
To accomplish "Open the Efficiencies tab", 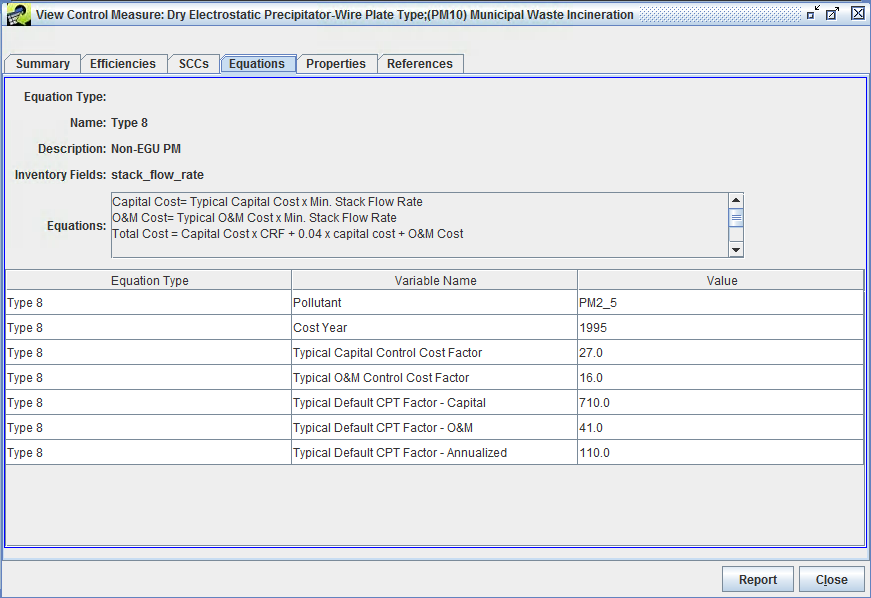I will tap(123, 63).
